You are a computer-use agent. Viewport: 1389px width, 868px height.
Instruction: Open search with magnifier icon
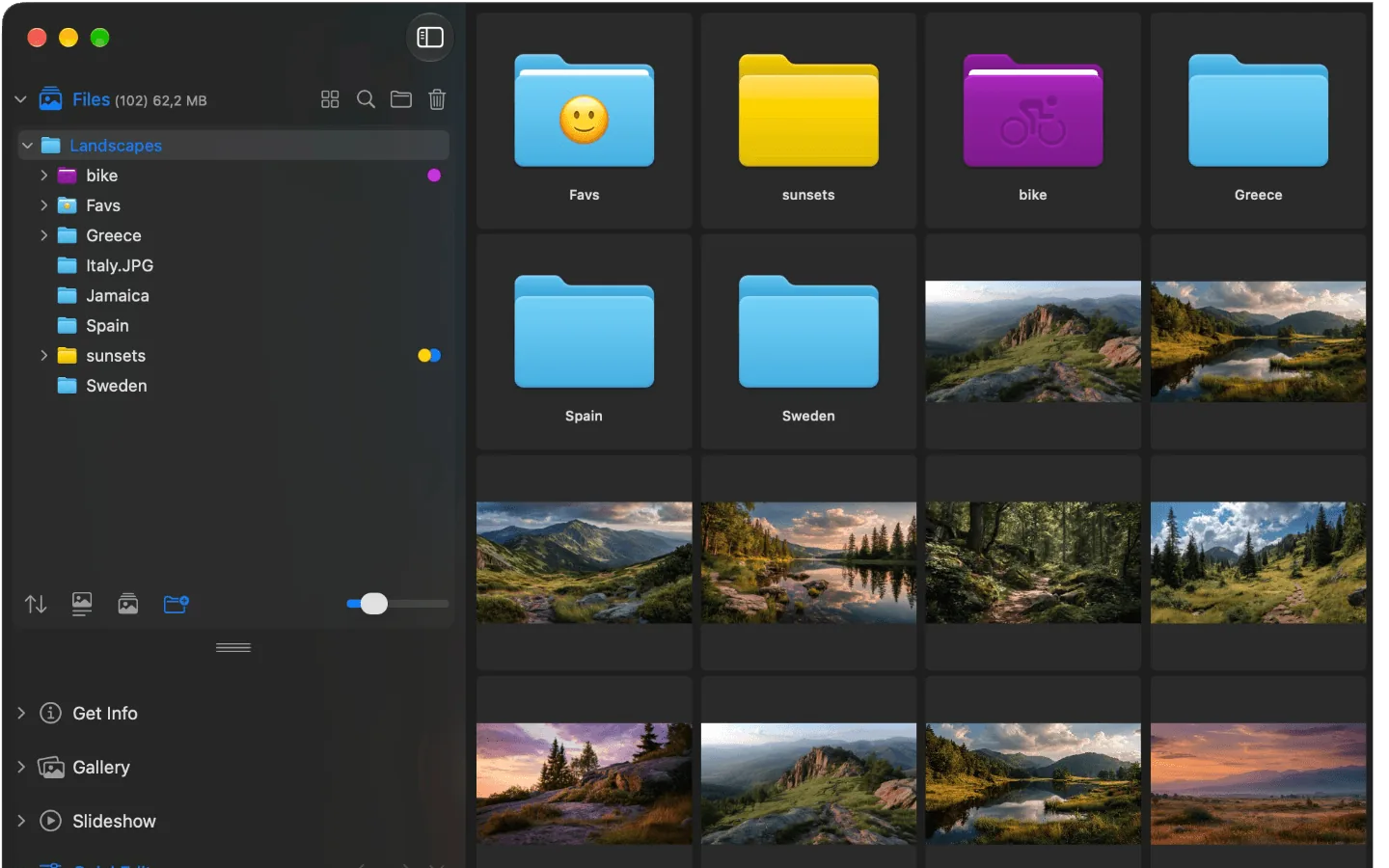click(366, 99)
